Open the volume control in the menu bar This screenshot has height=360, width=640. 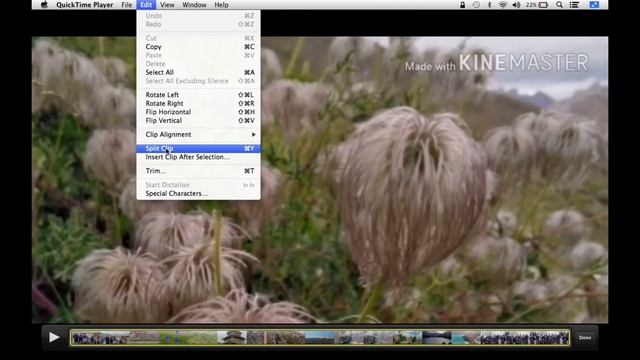[516, 5]
